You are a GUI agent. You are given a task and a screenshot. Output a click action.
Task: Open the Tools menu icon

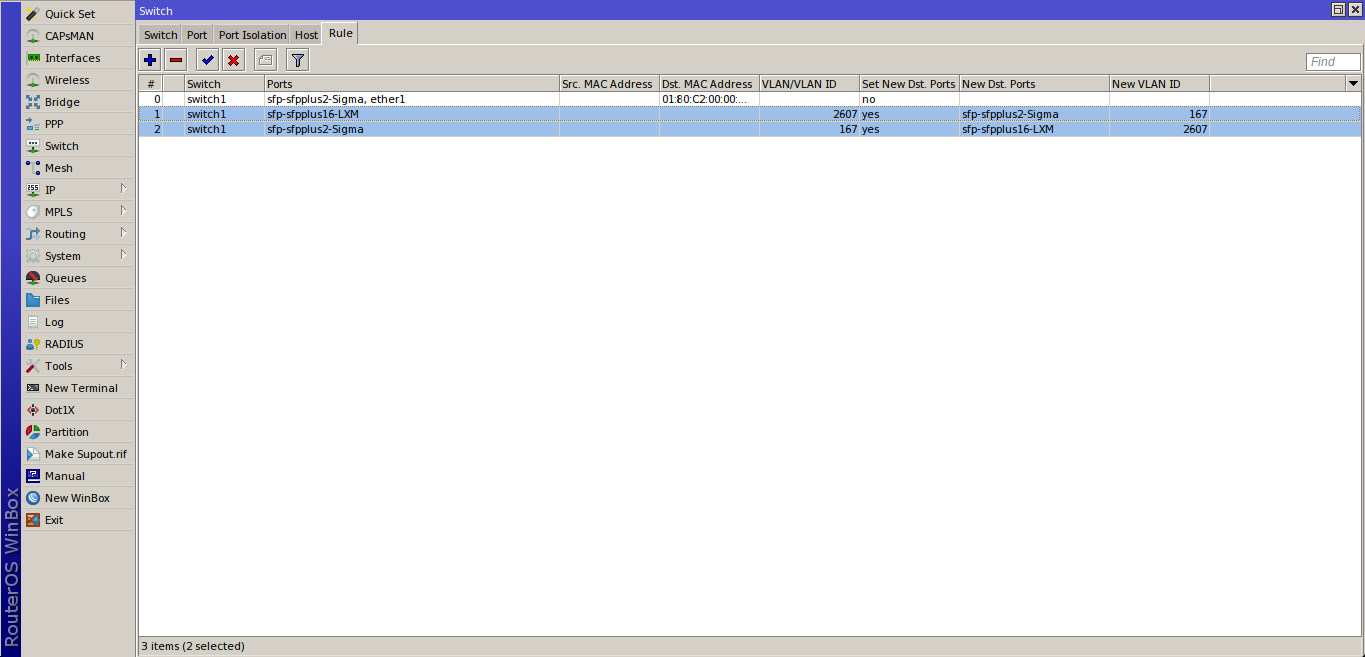[33, 366]
